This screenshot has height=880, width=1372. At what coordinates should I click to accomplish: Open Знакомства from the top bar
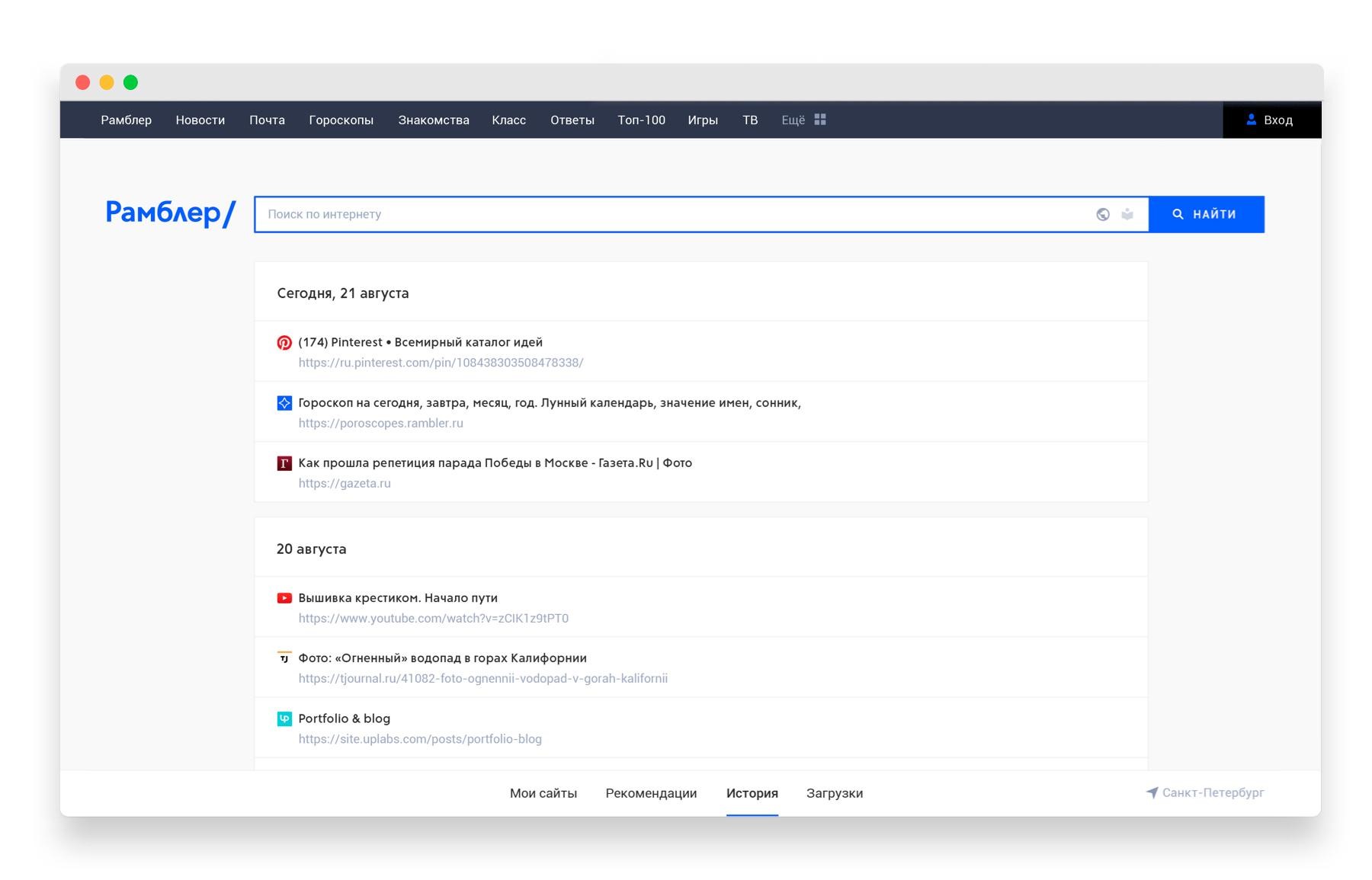click(x=434, y=120)
